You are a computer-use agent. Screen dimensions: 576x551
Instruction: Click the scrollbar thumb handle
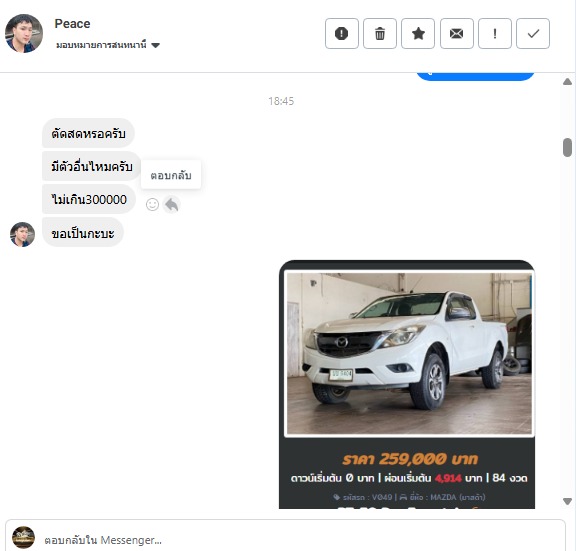point(567,147)
